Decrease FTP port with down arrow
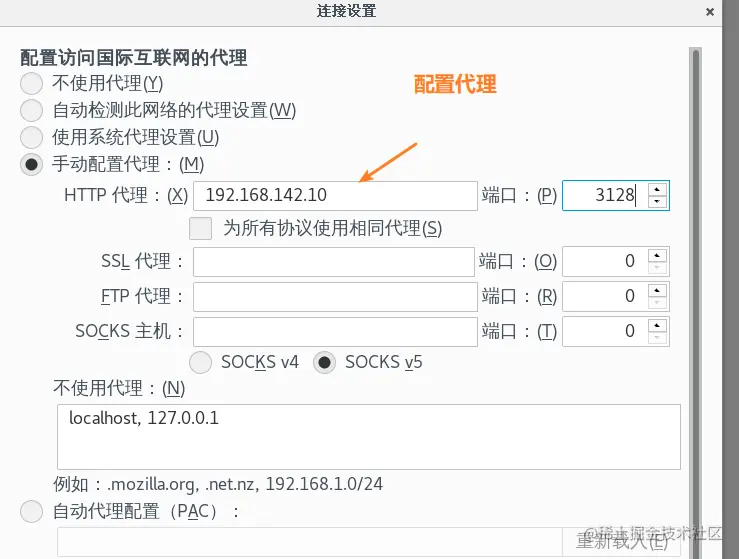 click(x=657, y=303)
